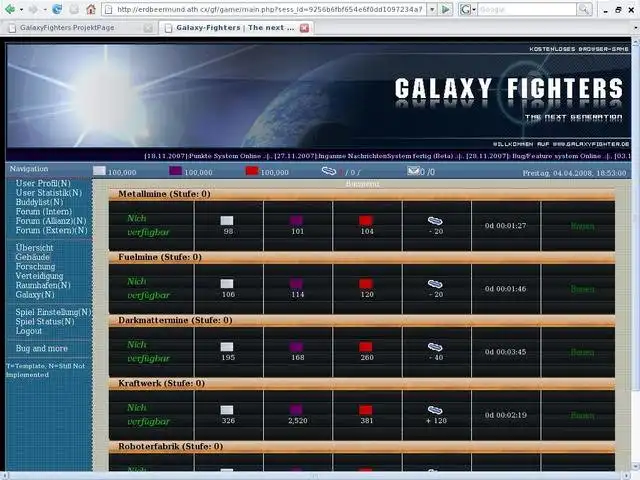Click the red dark matter resource icon in the top bar
Screen dimensions: 640x480
[x=252, y=171]
